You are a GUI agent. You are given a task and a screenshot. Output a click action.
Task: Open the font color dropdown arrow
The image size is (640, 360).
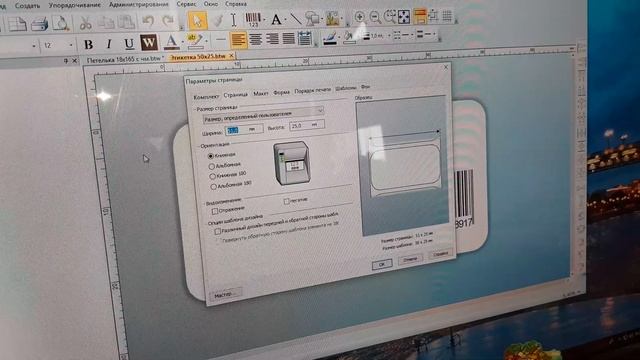tap(182, 41)
